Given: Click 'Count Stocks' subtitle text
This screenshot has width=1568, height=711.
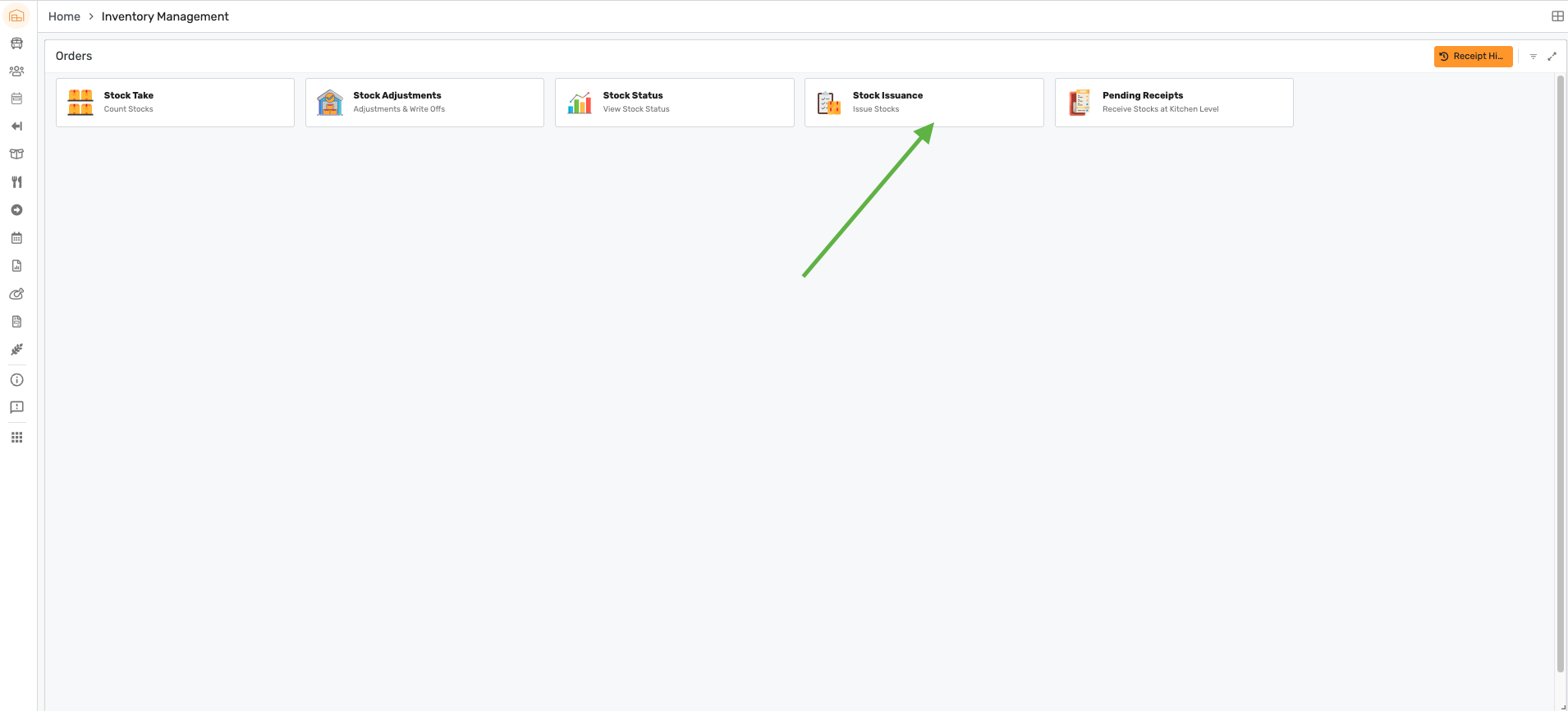Looking at the screenshot, I should tap(129, 109).
